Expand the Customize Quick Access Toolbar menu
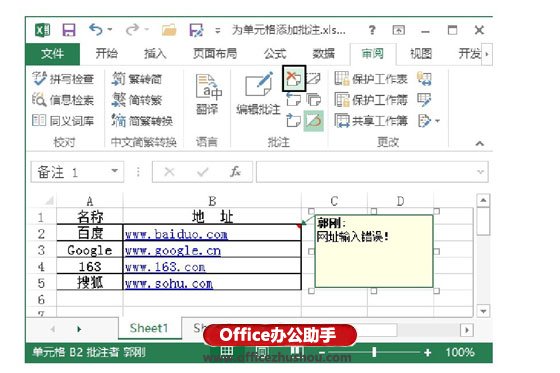 click(x=218, y=31)
